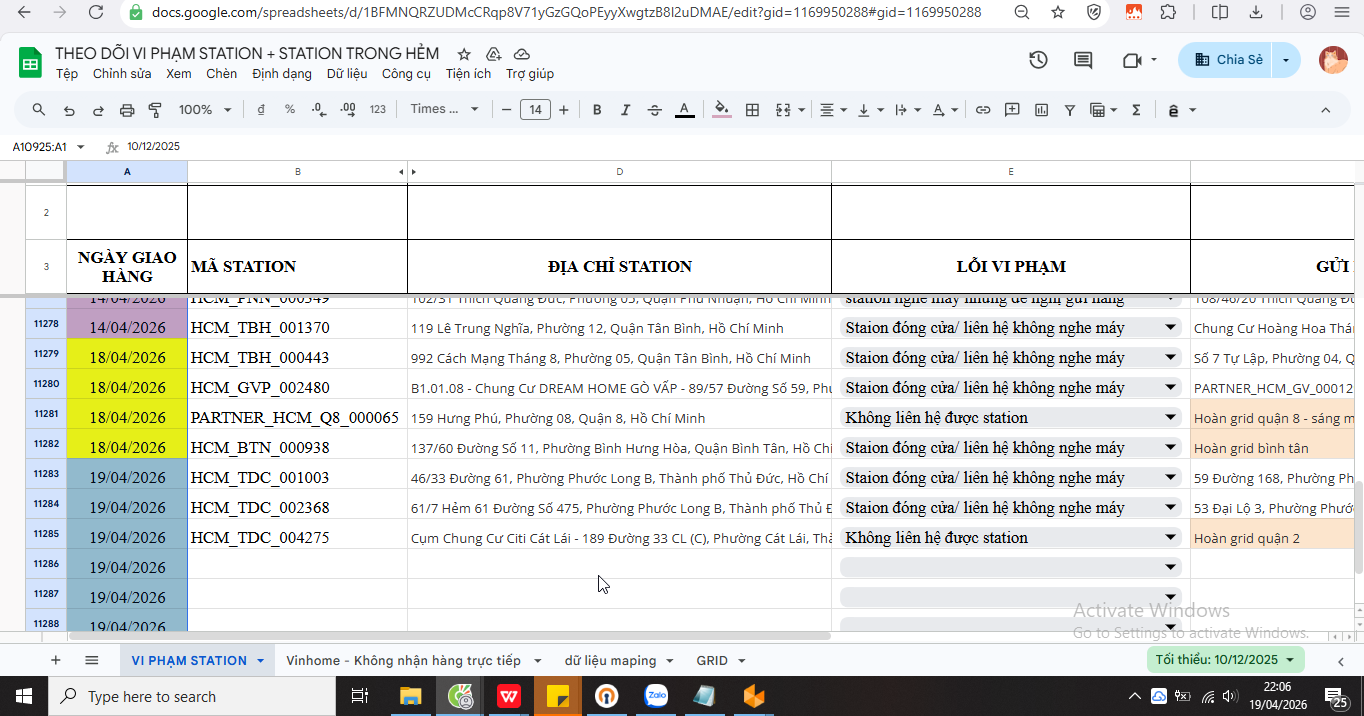Start a meeting with the camera icon
The width and height of the screenshot is (1364, 716).
pos(1132,60)
